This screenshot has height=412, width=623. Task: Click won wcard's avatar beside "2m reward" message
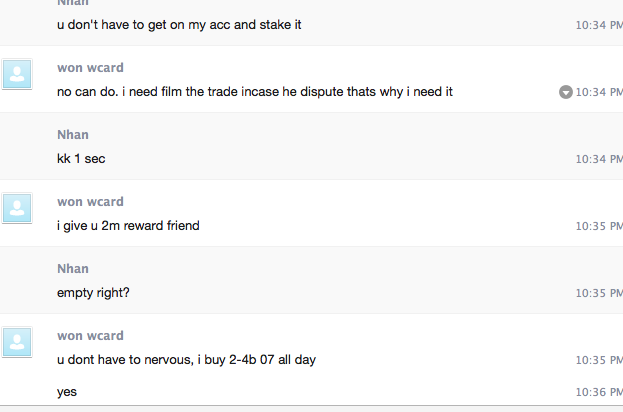point(18,208)
